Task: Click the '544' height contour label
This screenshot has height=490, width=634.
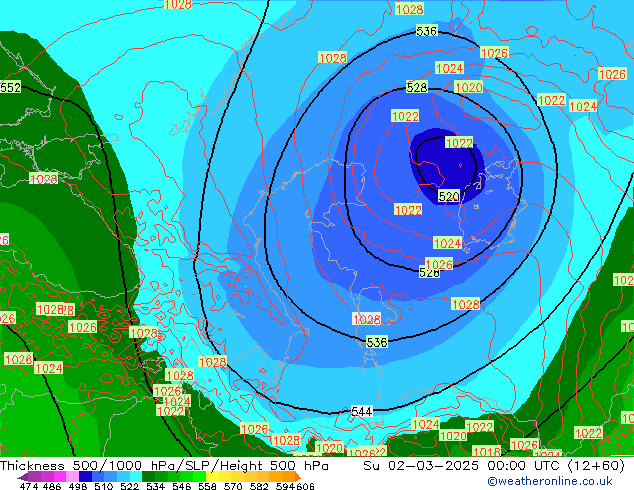Action: (x=361, y=412)
